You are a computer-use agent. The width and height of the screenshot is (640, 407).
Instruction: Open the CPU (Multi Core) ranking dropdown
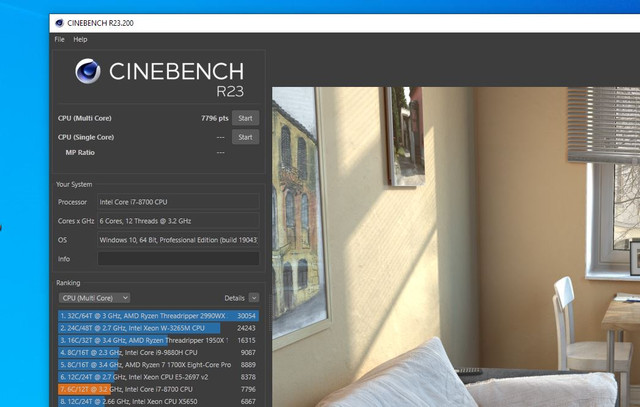coord(94,298)
